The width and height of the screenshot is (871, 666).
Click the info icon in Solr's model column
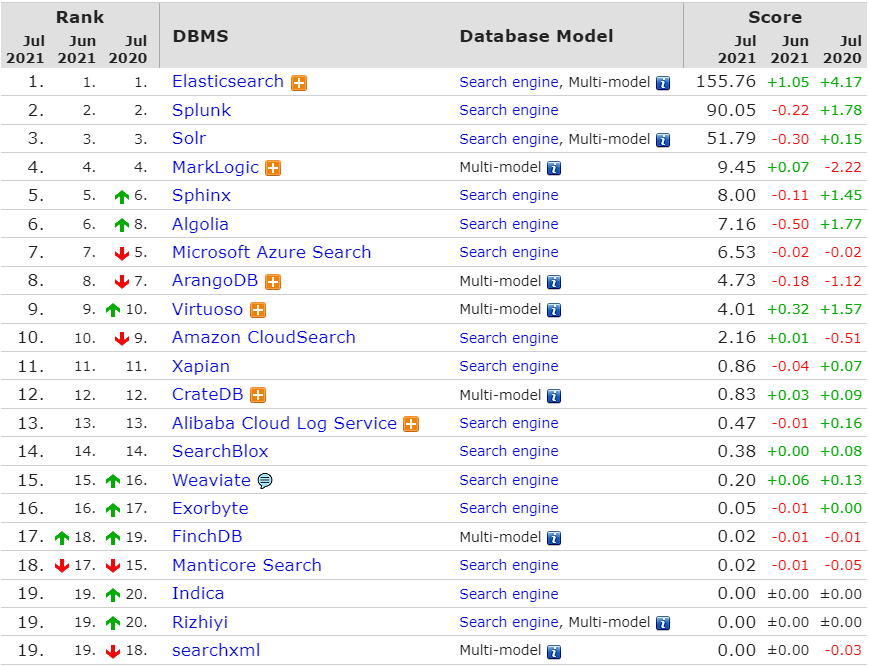tap(663, 140)
